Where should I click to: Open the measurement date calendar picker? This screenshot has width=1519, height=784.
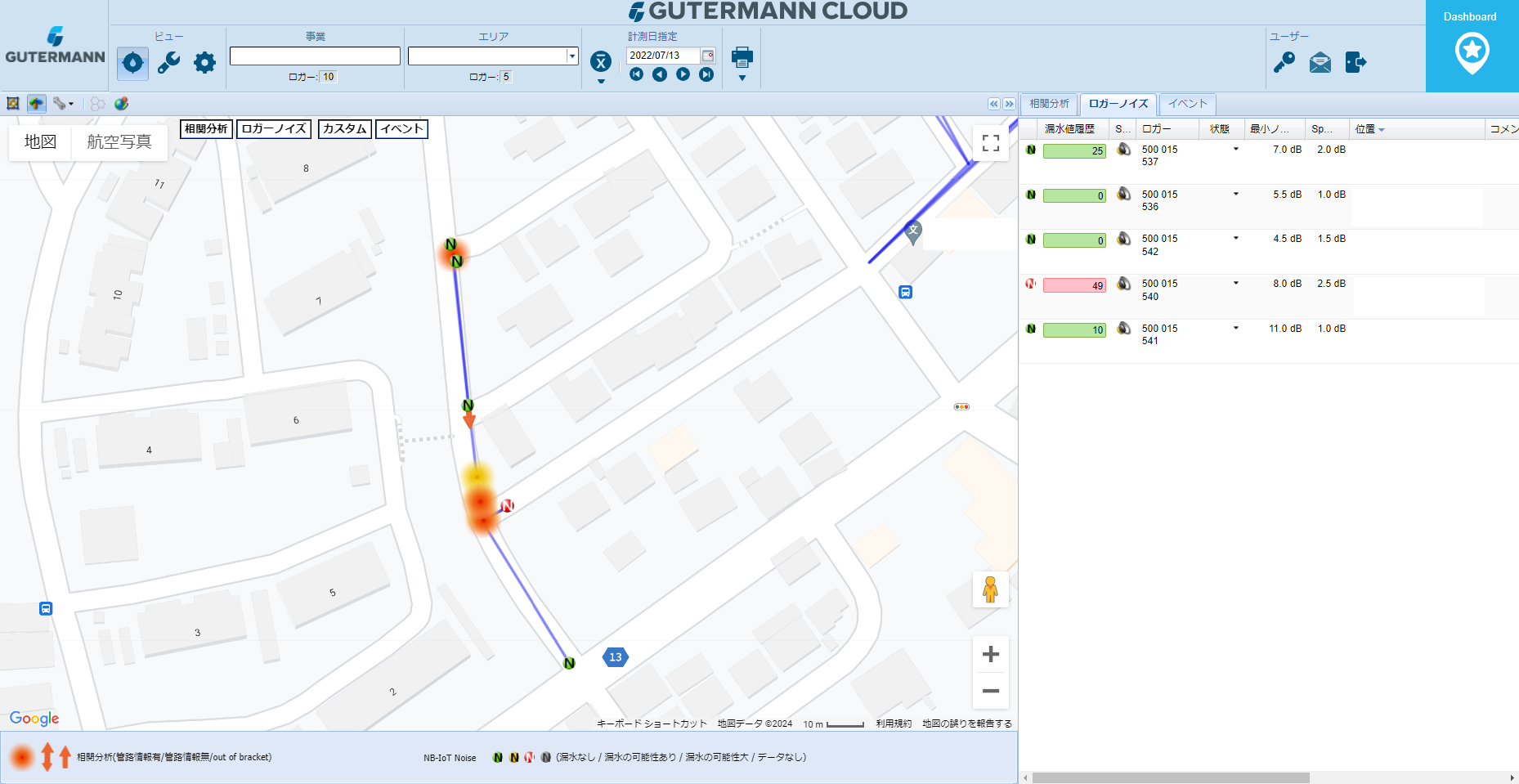pos(708,56)
